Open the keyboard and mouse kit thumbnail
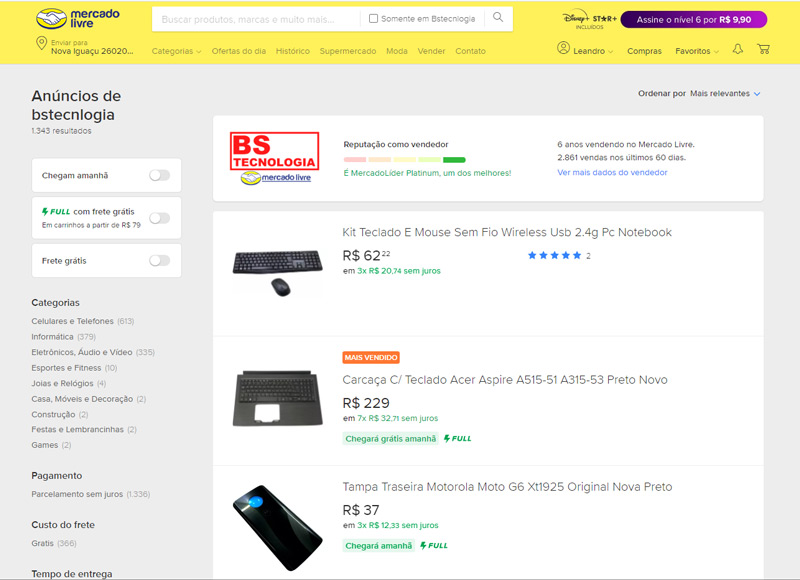Screen dimensions: 800x580 pyautogui.click(x=277, y=272)
